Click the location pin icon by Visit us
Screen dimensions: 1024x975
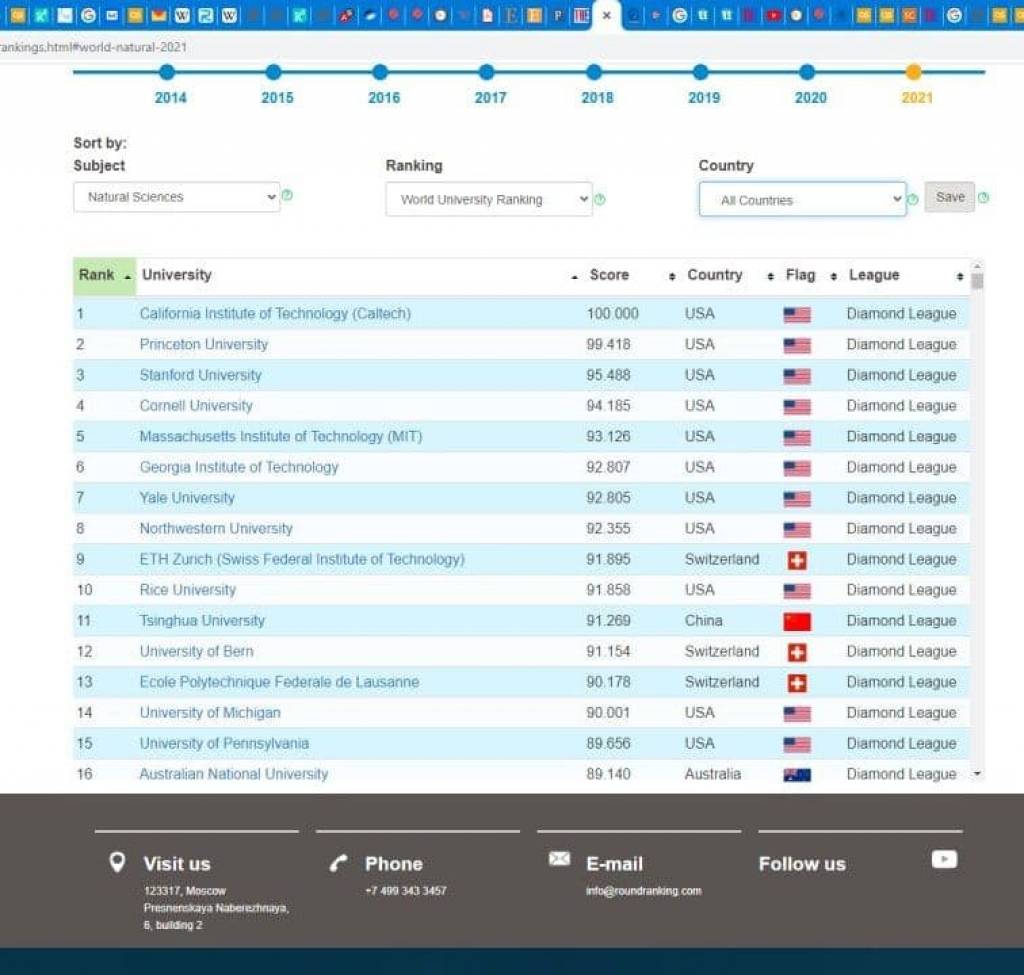(117, 862)
